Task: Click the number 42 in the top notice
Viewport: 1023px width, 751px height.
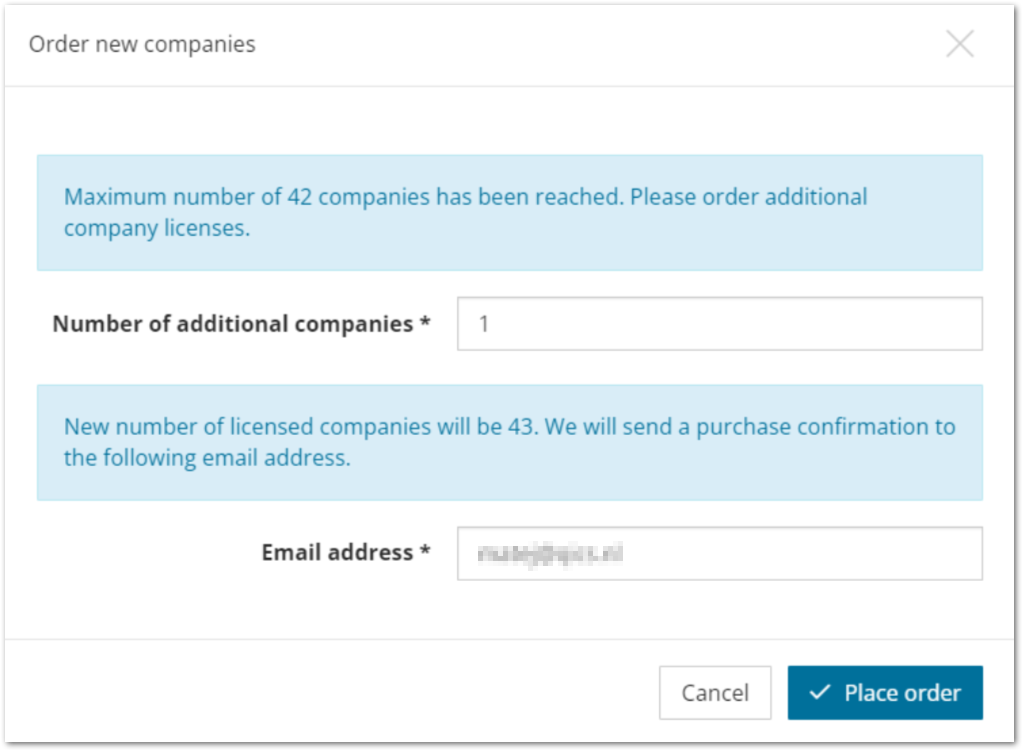Action: [x=299, y=197]
